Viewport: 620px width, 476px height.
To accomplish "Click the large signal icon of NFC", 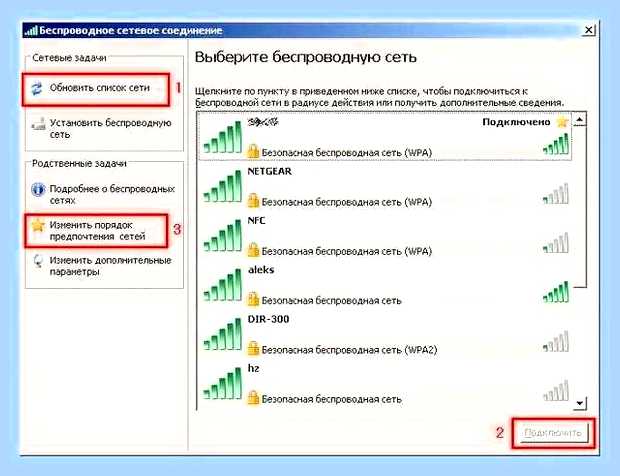I will [222, 236].
